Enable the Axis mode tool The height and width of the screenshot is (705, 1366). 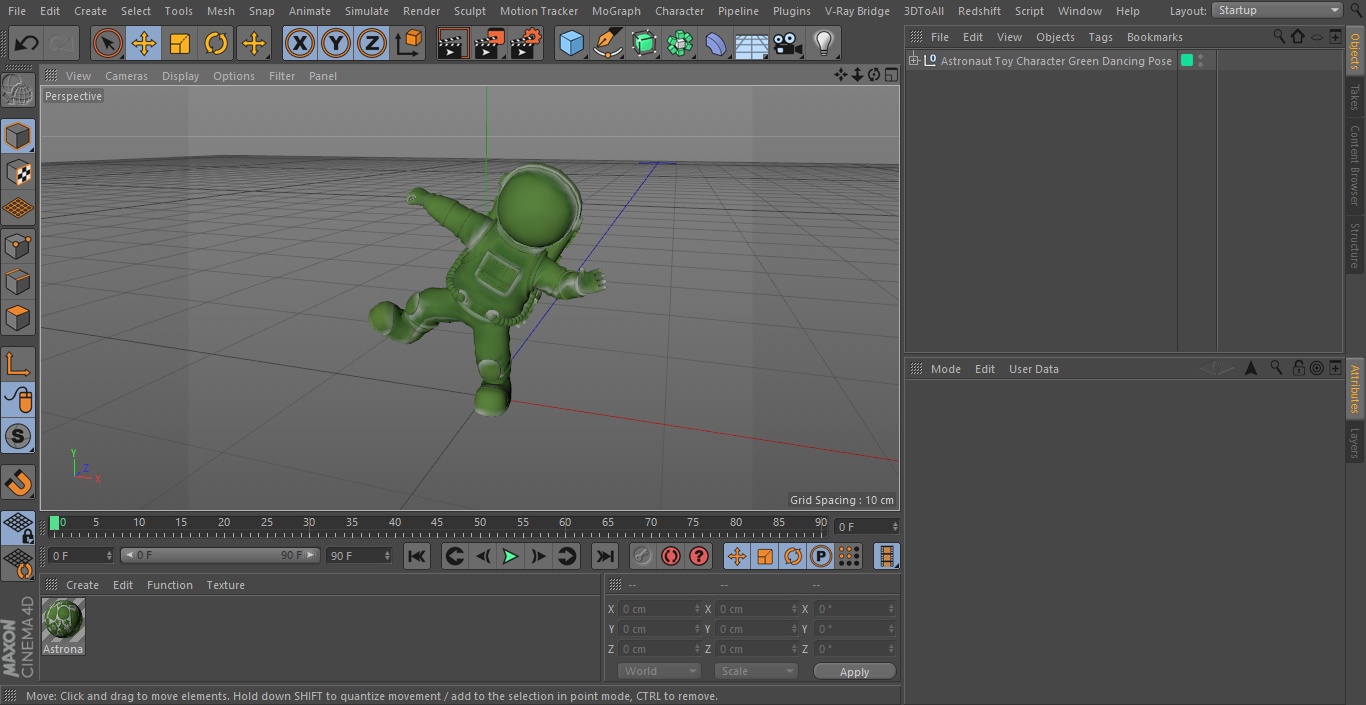(x=18, y=364)
